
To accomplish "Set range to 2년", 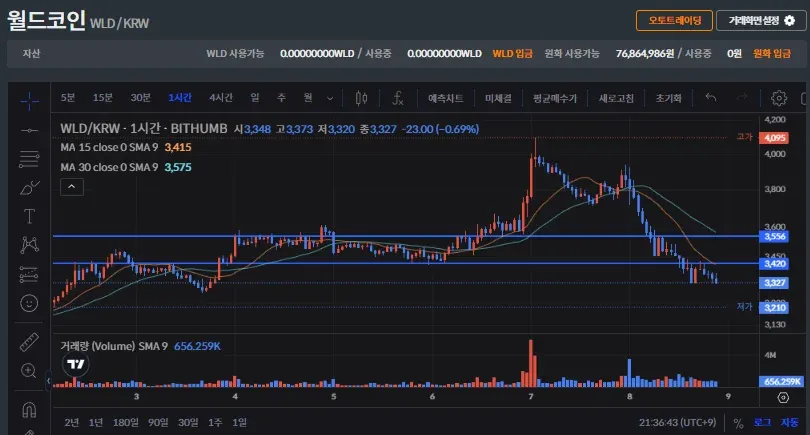I will pos(72,423).
